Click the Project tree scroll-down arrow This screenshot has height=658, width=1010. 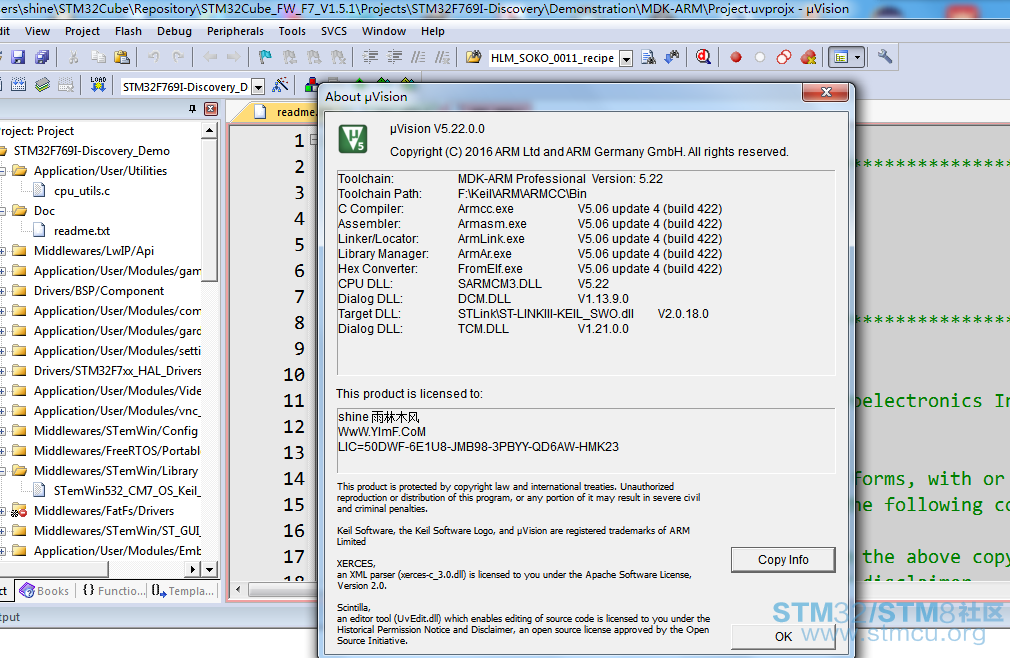(209, 569)
